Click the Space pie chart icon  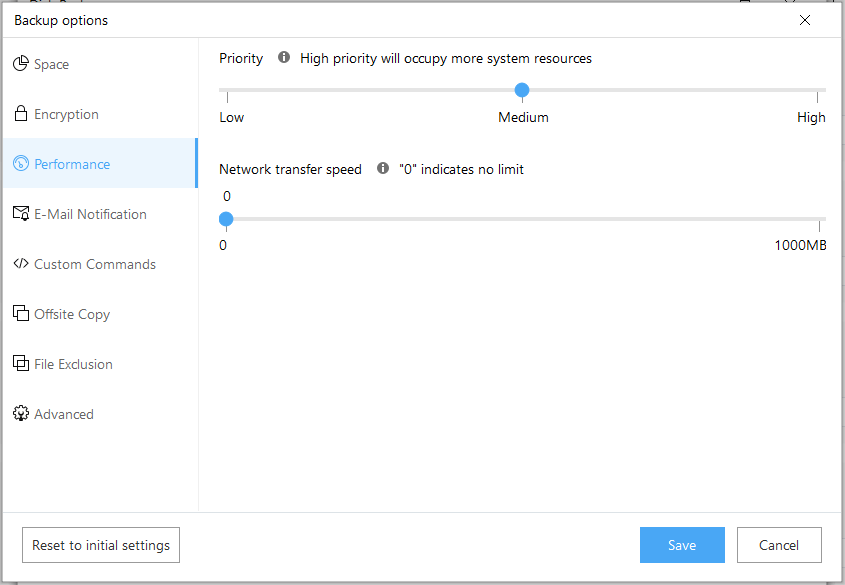pos(20,64)
